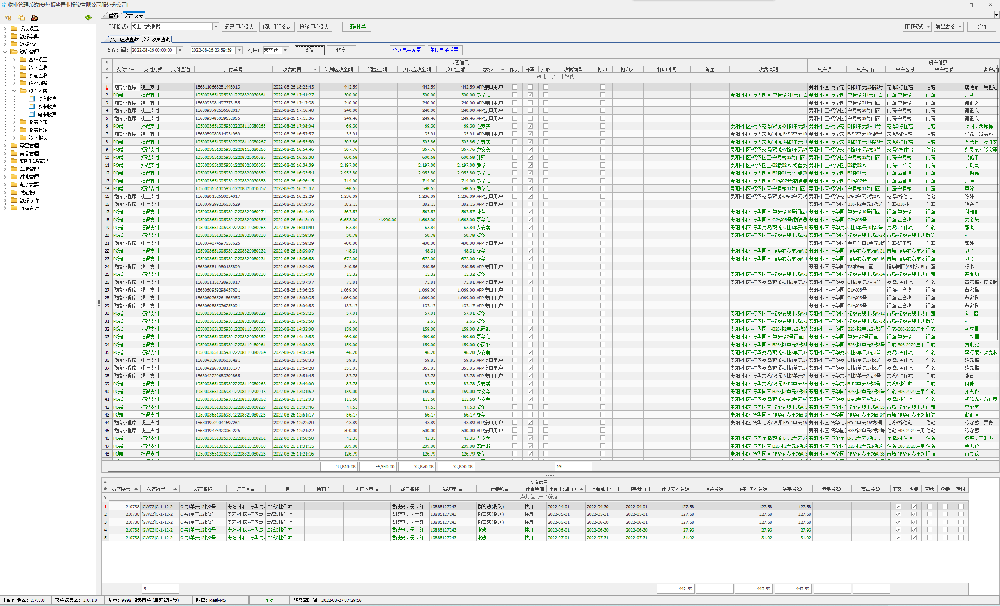This screenshot has width=1000, height=606.
Task: Select third blue document item in the tree
Action: (43, 114)
